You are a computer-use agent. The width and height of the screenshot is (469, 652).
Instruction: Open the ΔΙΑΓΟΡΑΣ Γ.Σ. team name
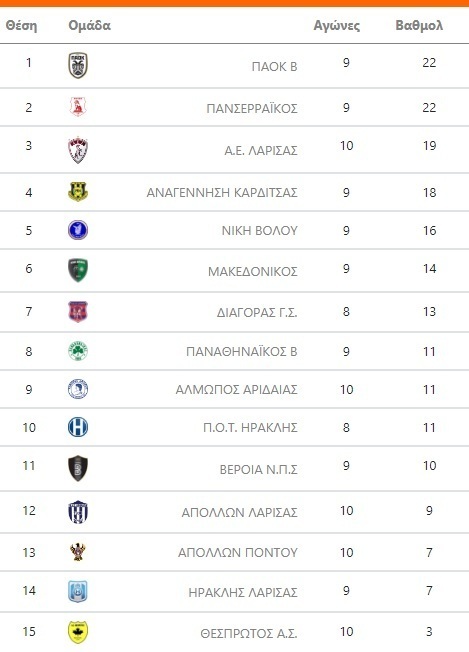click(x=257, y=312)
